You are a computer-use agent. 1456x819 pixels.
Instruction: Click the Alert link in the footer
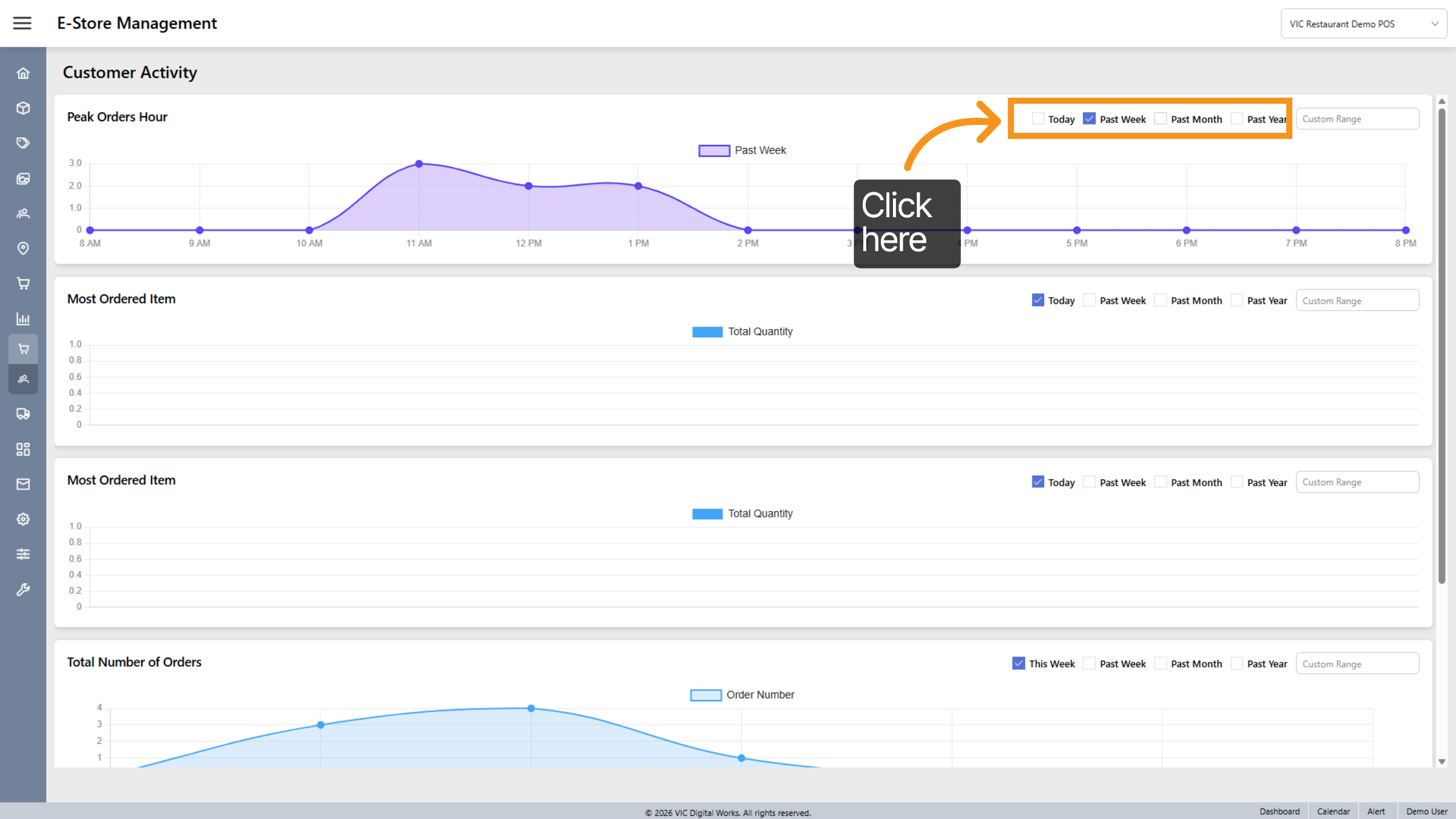coord(1377,811)
